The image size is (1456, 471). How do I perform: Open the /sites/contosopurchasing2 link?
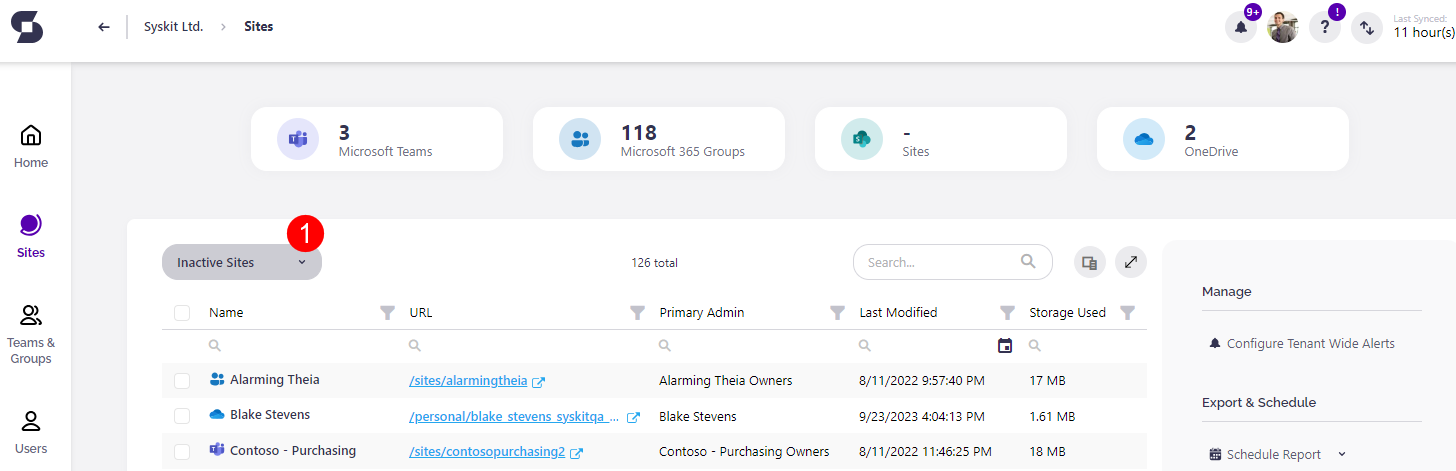(487, 452)
